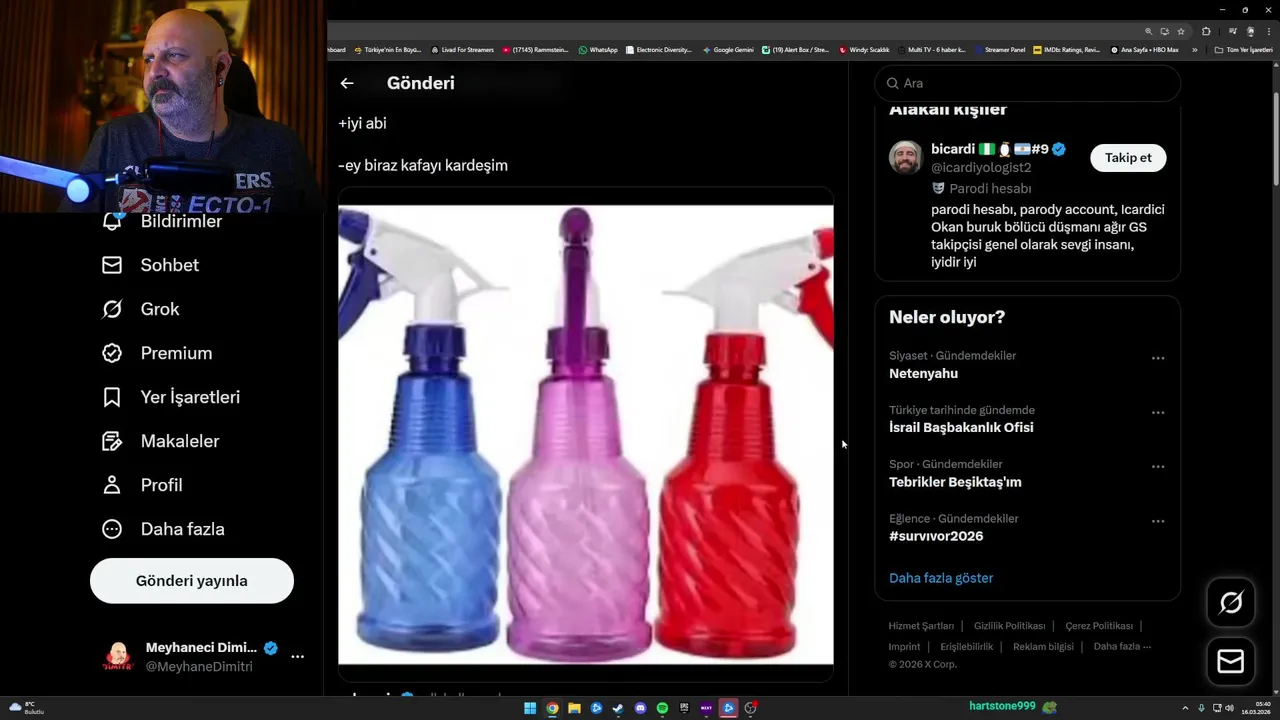Open Meyhaneci Dimitri account avatar
Screen dimensions: 1280x720
[x=118, y=657]
